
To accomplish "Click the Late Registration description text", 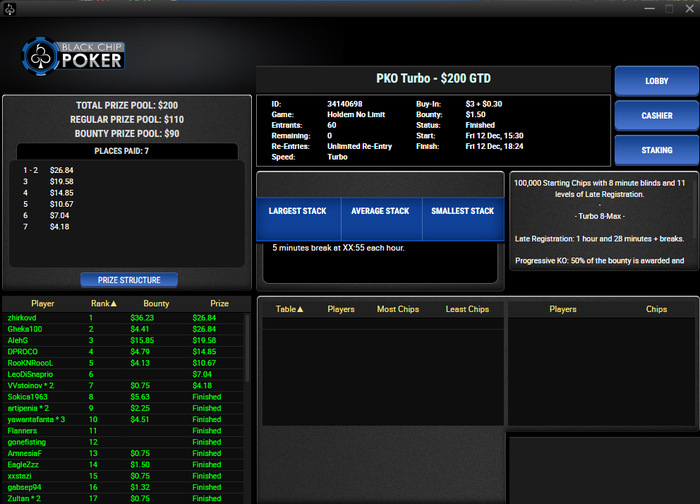I will (x=599, y=239).
